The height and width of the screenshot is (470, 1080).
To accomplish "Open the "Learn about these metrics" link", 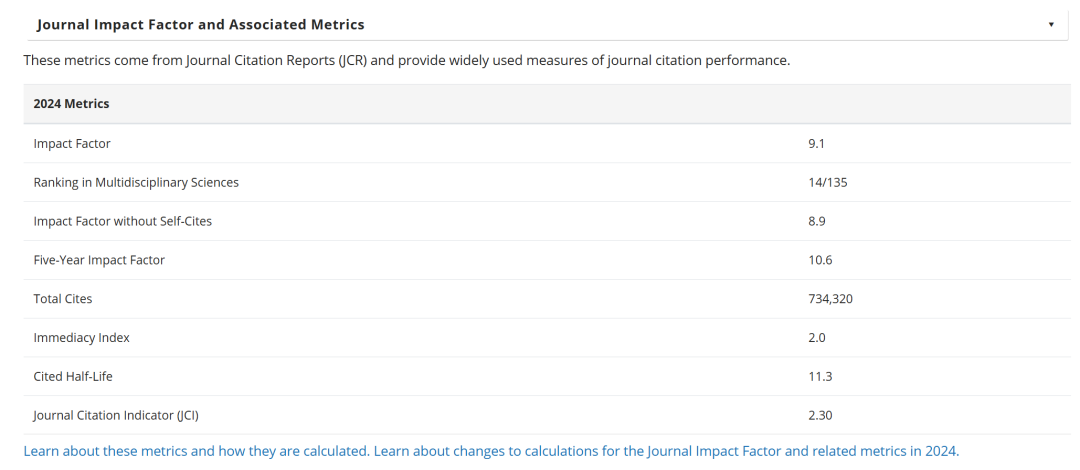I will (x=196, y=451).
